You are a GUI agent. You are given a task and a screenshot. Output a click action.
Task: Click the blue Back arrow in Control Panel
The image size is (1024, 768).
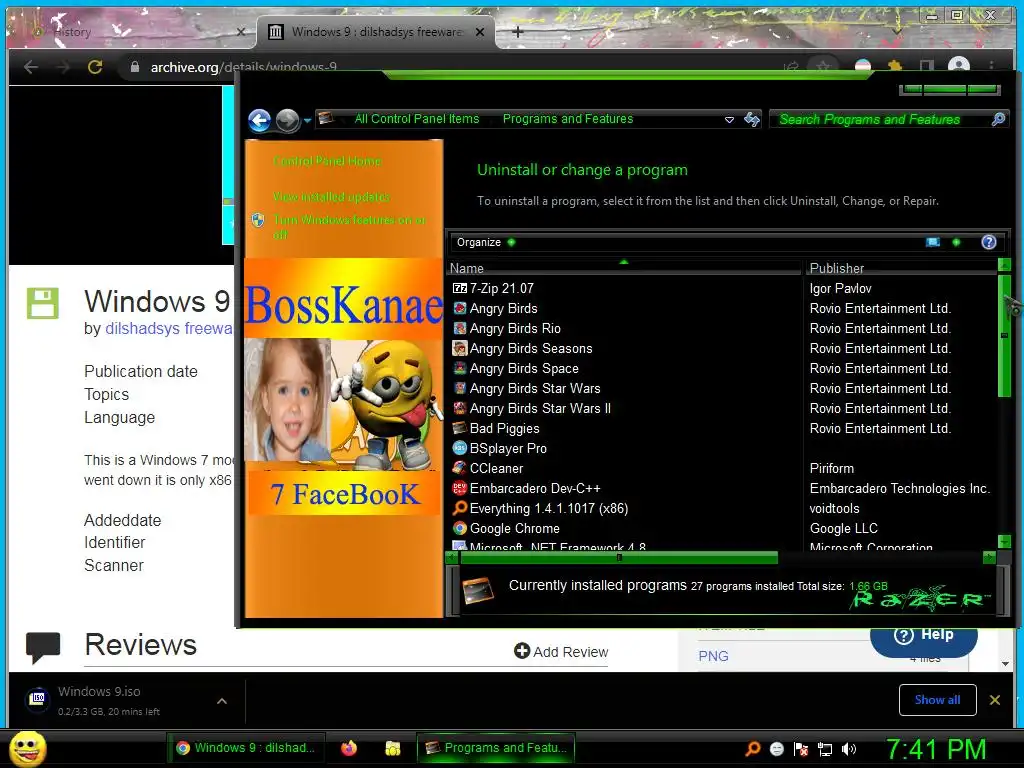[x=259, y=120]
